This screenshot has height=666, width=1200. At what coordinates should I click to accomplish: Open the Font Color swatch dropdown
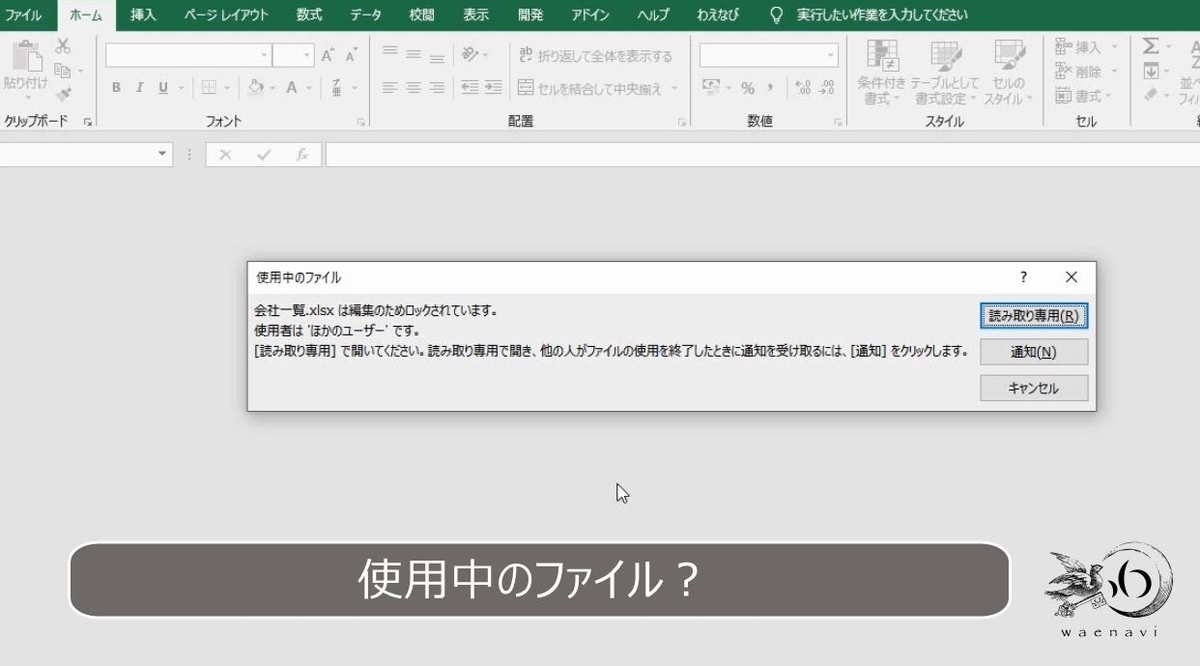[x=307, y=87]
